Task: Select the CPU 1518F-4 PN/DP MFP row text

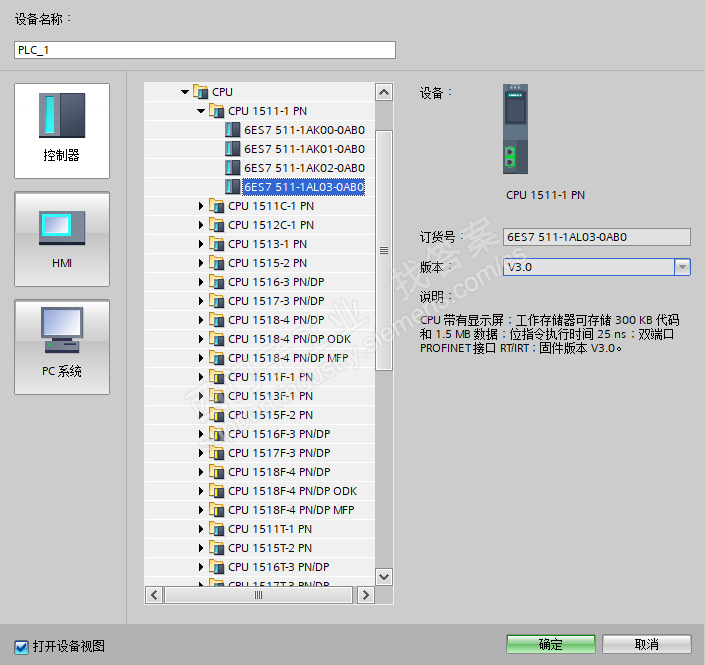Action: (x=291, y=510)
